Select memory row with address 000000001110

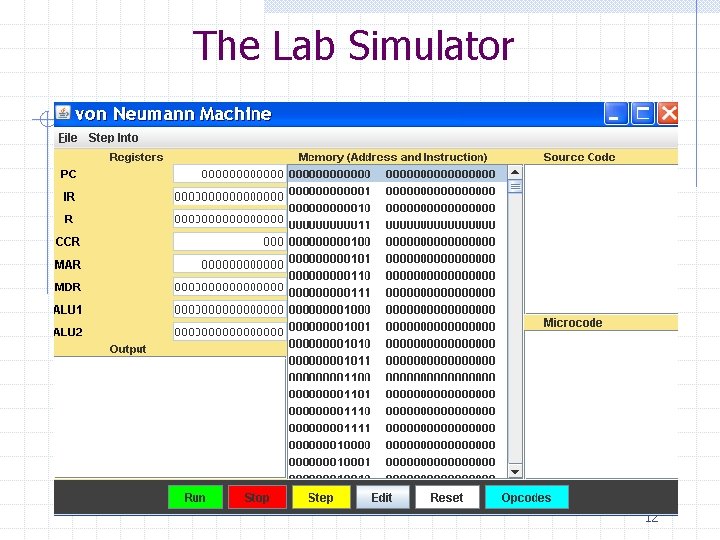(x=398, y=411)
